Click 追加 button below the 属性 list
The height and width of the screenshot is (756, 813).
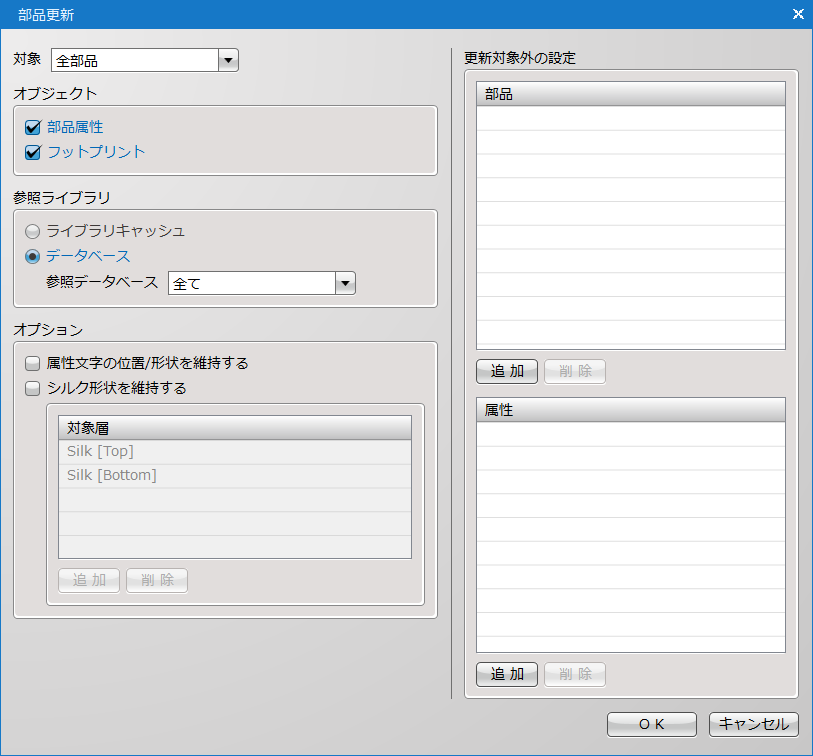507,675
